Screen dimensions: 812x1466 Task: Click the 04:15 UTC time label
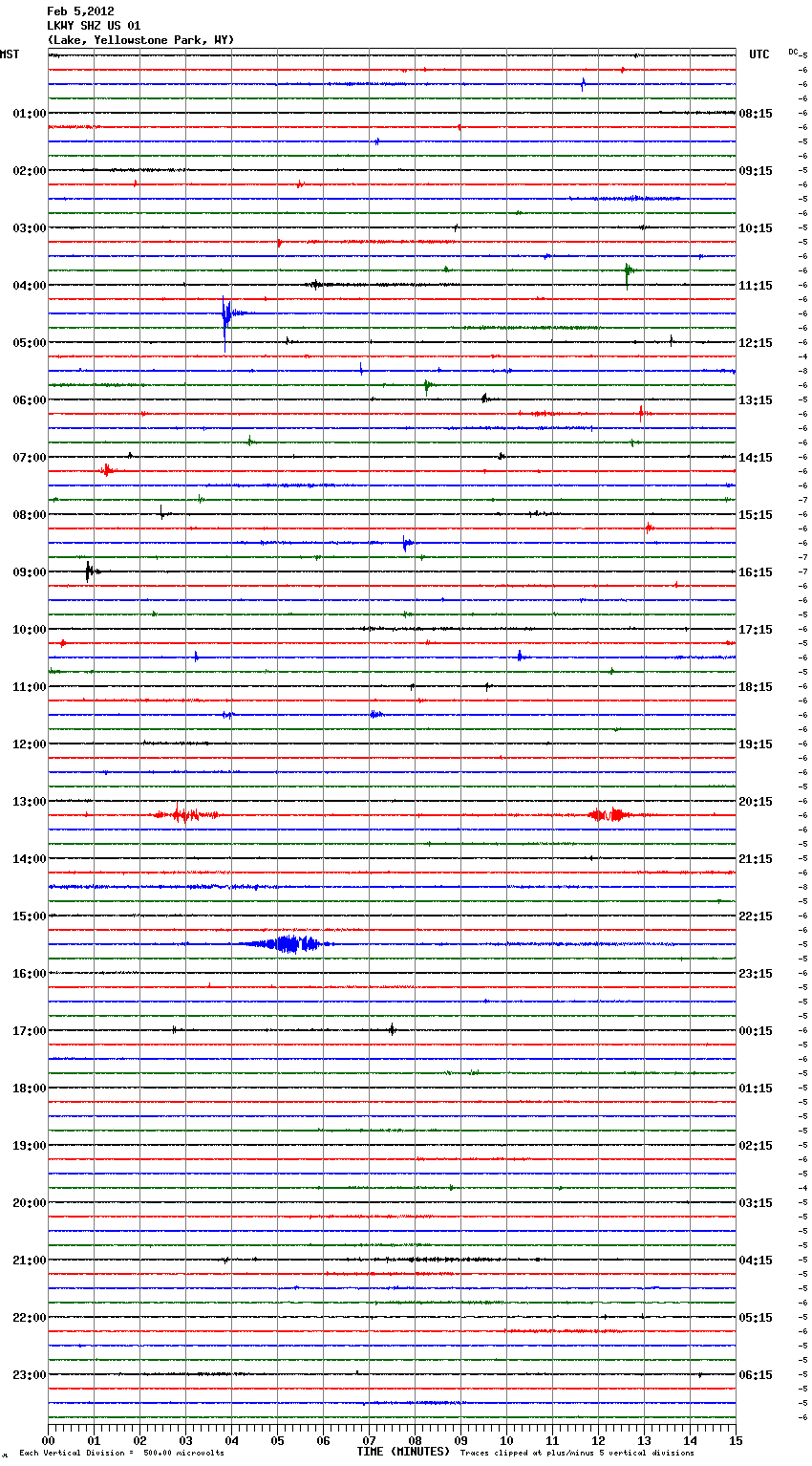(x=756, y=1261)
